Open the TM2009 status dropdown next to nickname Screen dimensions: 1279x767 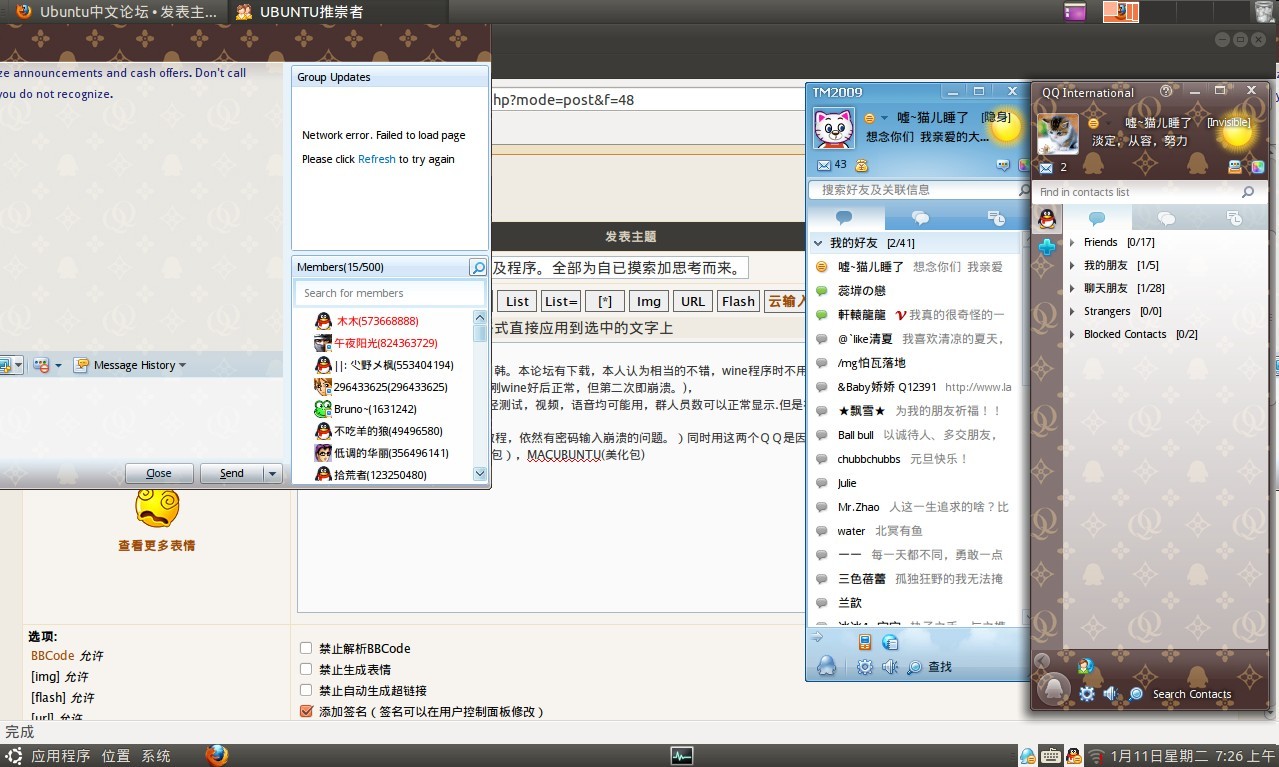pyautogui.click(x=885, y=119)
